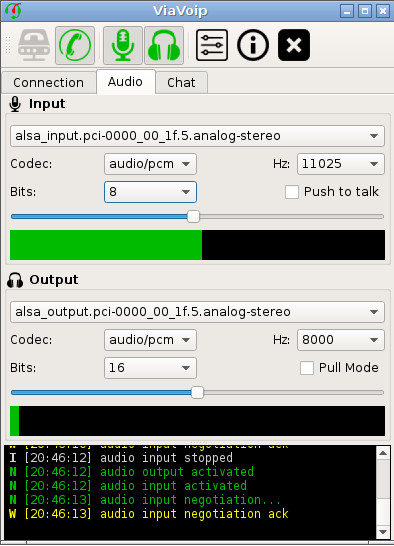This screenshot has height=546, width=394.
Task: Minimize the ViaVoip window
Action: pyautogui.click(x=347, y=11)
